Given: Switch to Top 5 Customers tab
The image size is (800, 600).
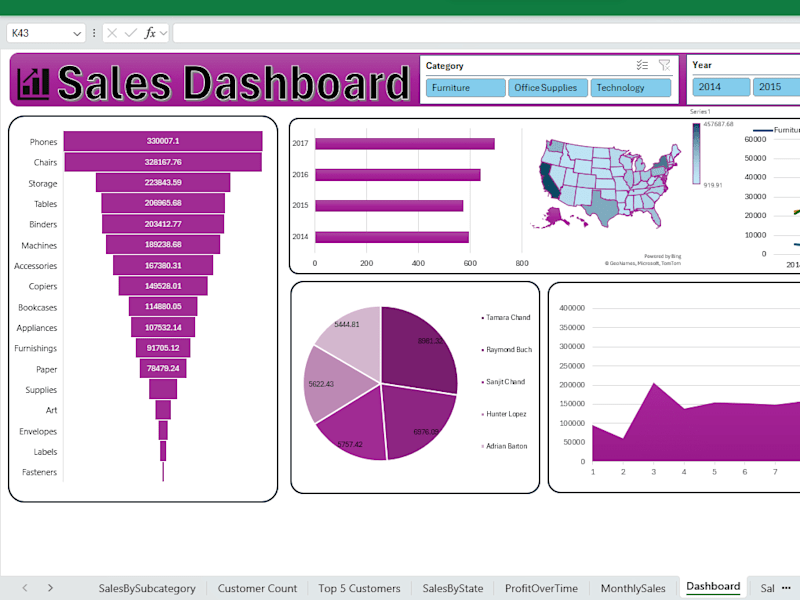Looking at the screenshot, I should click(x=359, y=588).
